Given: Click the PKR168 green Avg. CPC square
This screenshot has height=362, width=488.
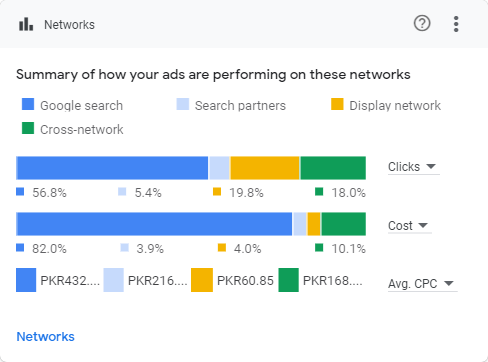Looking at the screenshot, I should point(288,280).
